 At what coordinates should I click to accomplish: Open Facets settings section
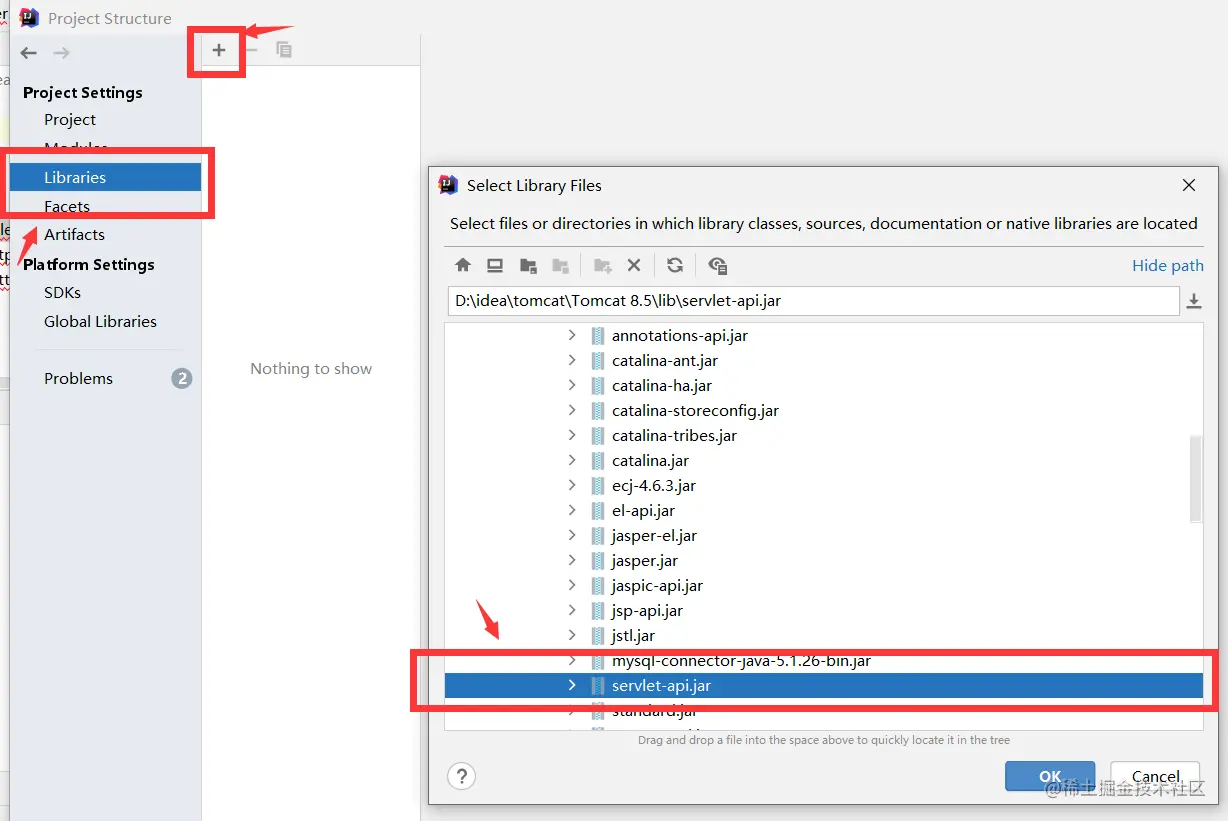(67, 206)
